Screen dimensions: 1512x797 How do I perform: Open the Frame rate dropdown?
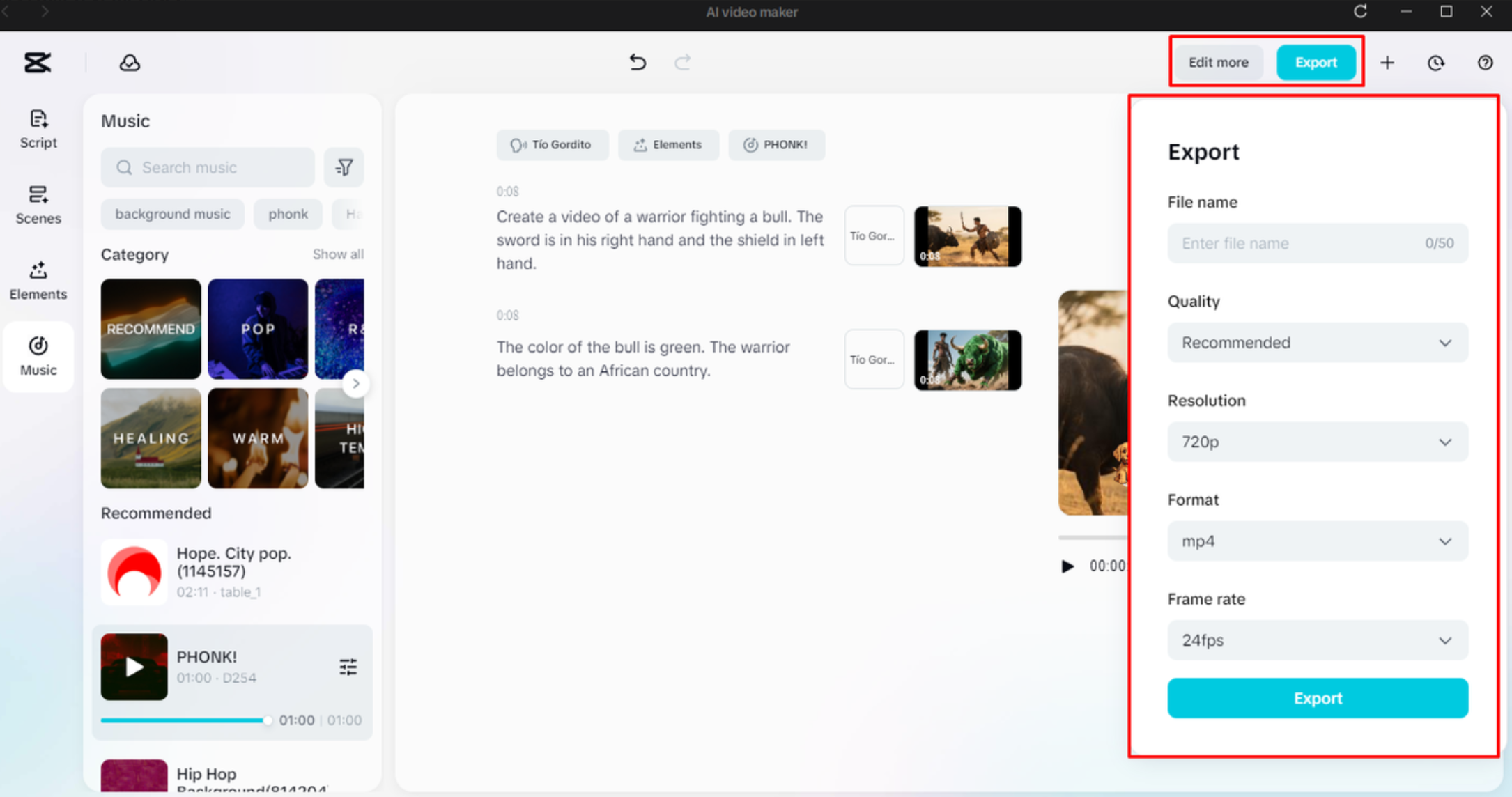pos(1317,640)
